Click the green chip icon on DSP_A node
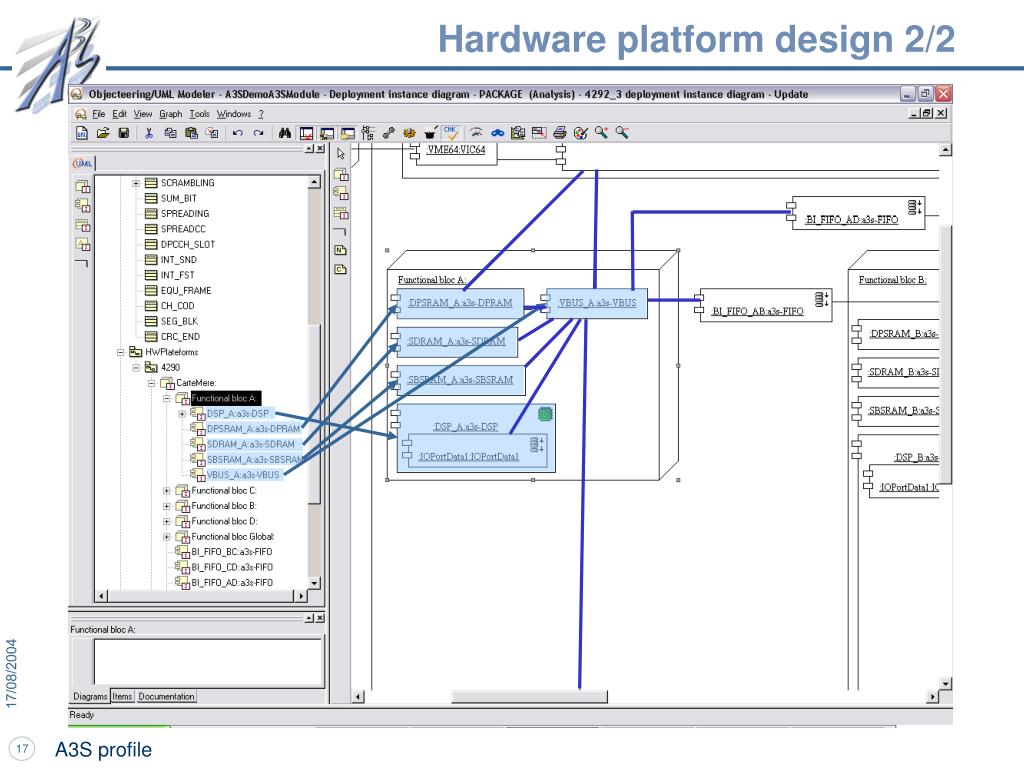1024x768 pixels. pyautogui.click(x=545, y=414)
